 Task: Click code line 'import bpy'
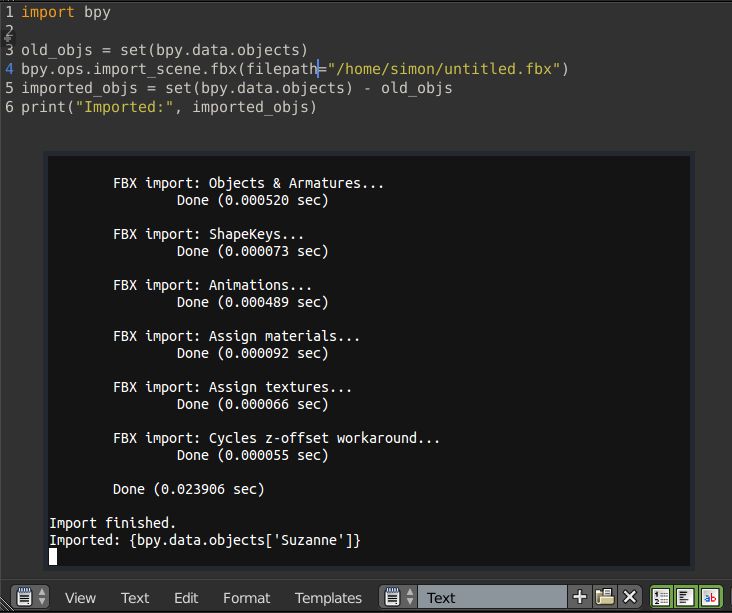(x=66, y=12)
